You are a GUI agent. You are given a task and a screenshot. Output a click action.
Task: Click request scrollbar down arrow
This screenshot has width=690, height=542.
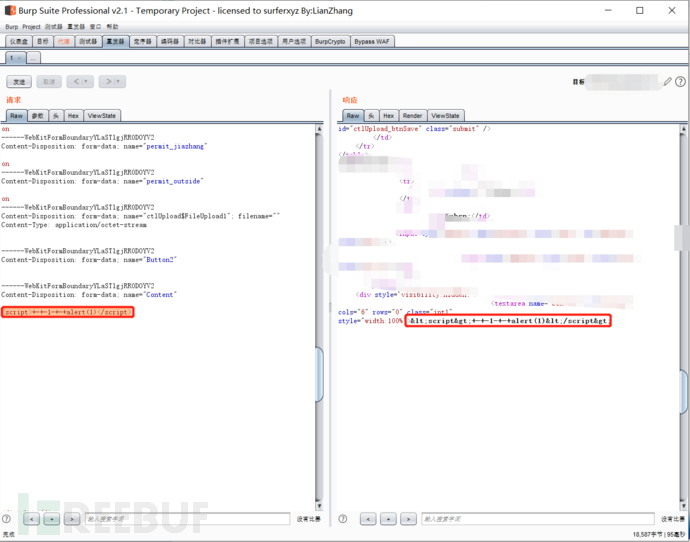tap(319, 506)
